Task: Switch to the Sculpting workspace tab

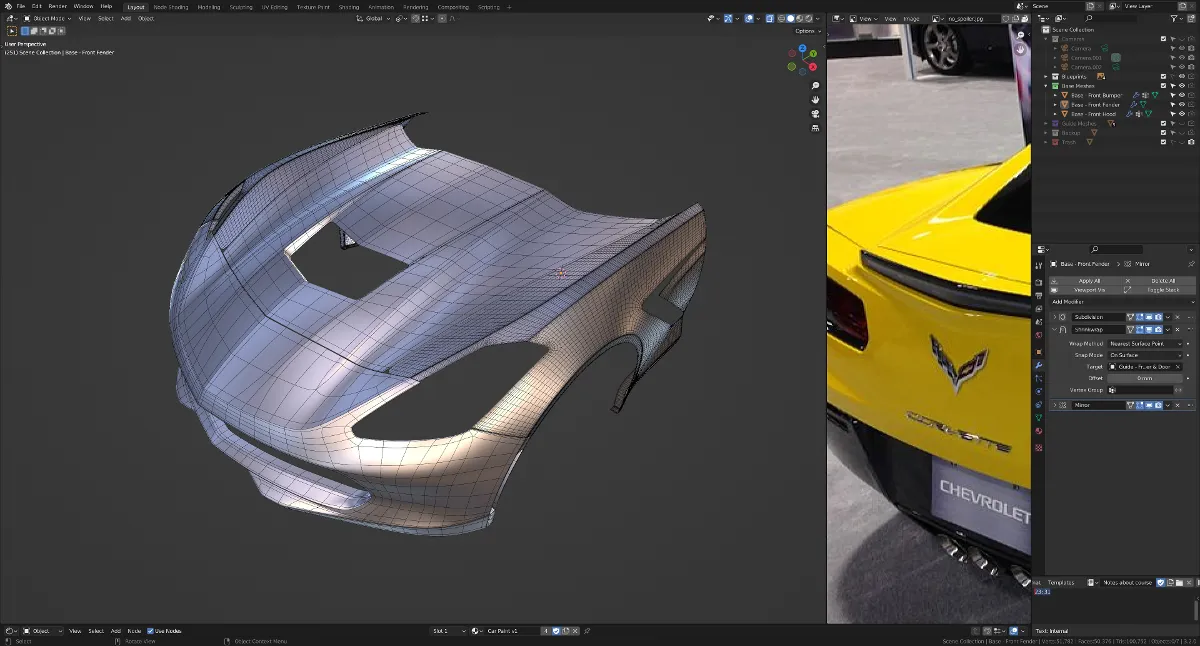Action: tap(241, 7)
